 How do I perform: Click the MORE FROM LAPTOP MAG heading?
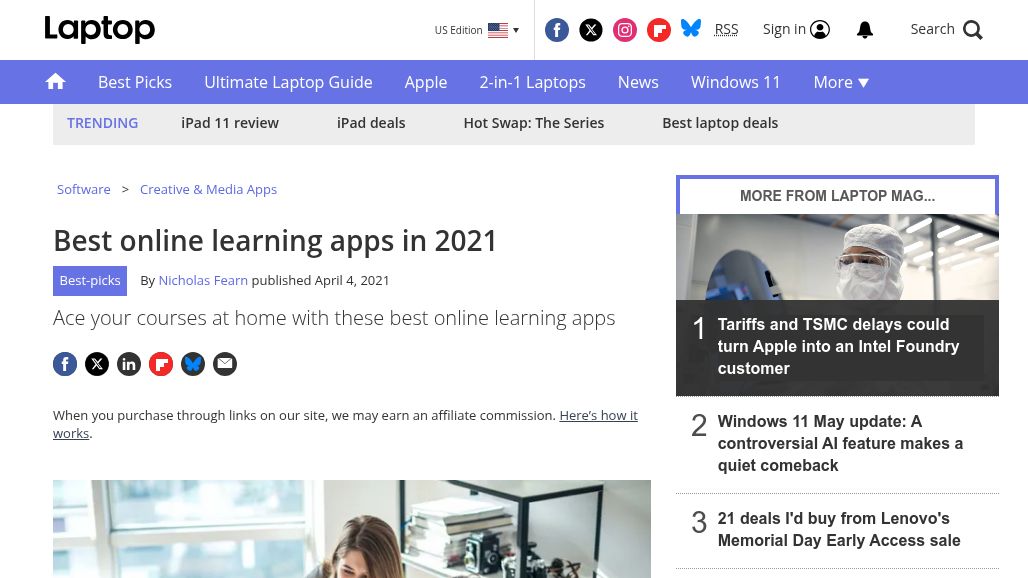tap(837, 196)
